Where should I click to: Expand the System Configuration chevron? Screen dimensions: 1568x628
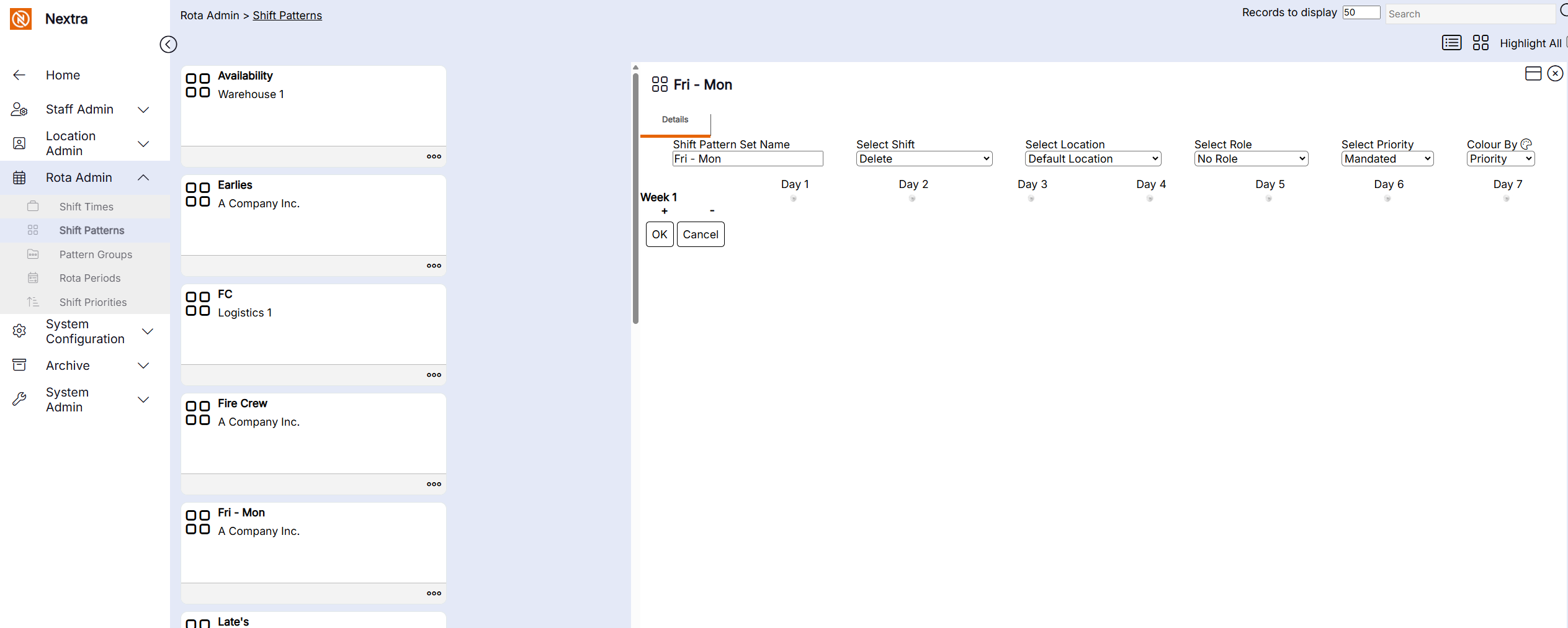point(148,331)
